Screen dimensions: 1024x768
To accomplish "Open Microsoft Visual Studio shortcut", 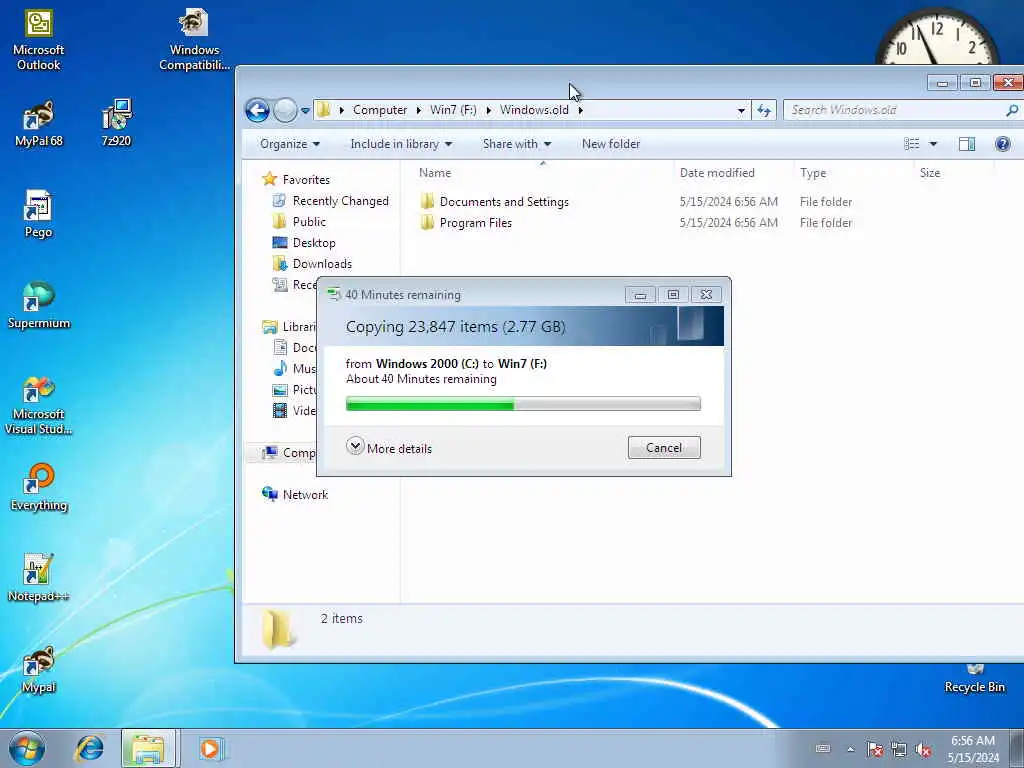I will [39, 406].
